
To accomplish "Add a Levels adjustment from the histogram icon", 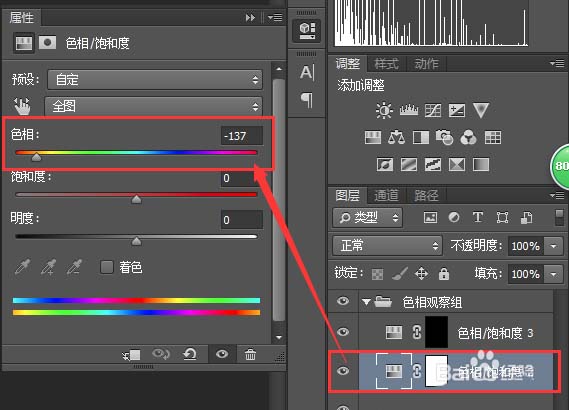I will point(409,110).
